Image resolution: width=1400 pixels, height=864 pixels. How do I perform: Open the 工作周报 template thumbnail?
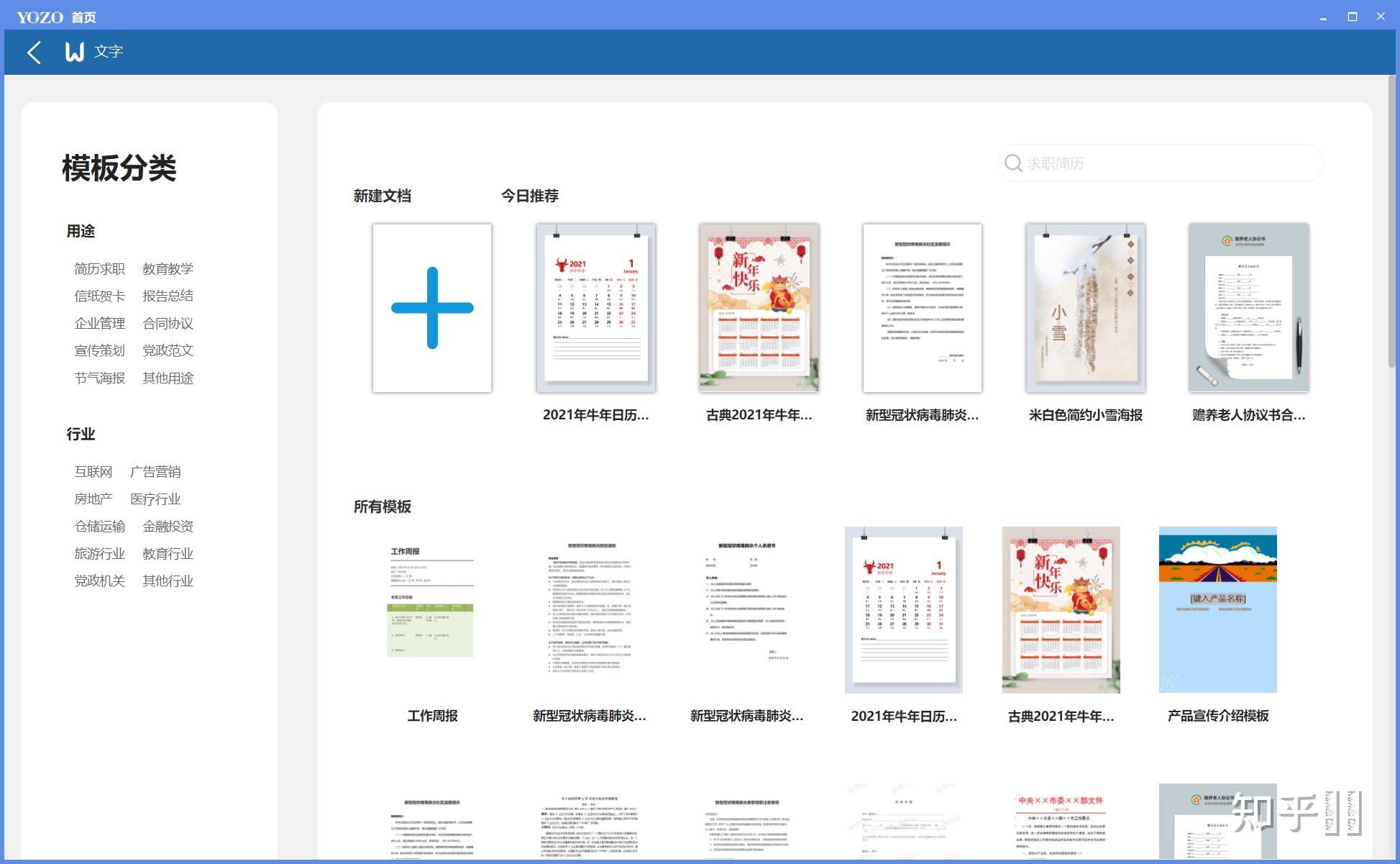(432, 610)
